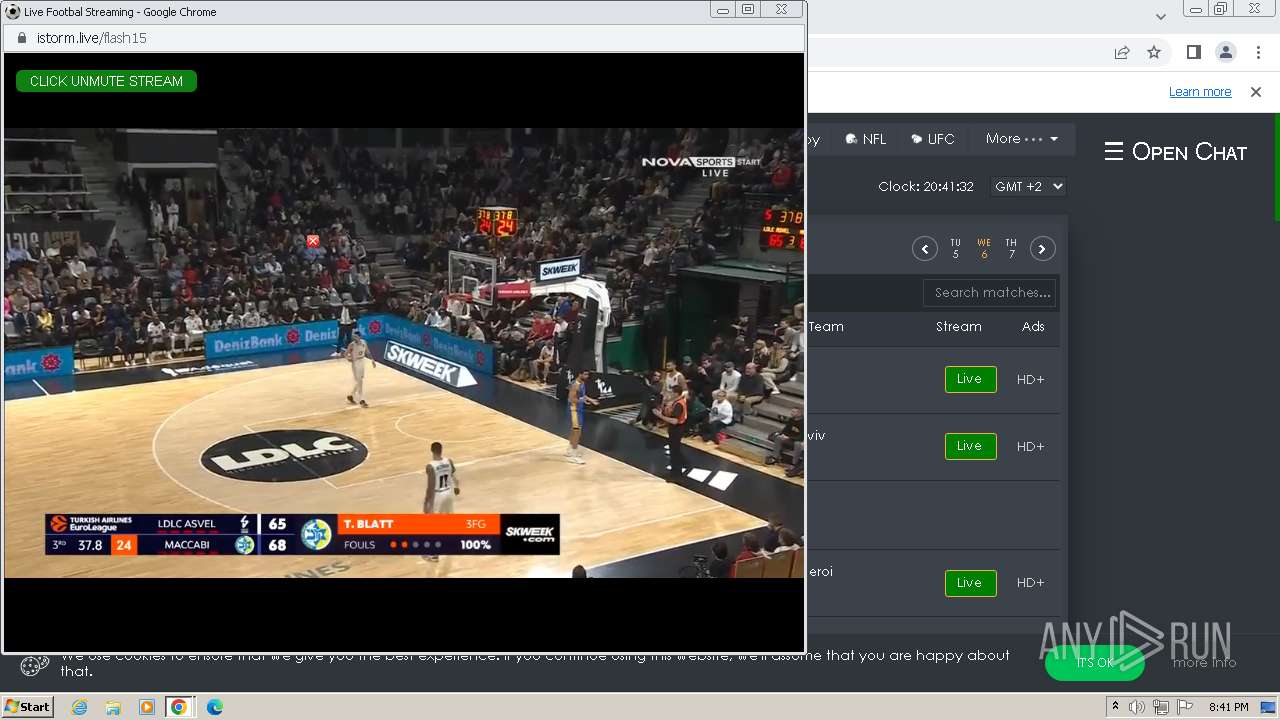Go to previous day with left arrow

pos(924,249)
